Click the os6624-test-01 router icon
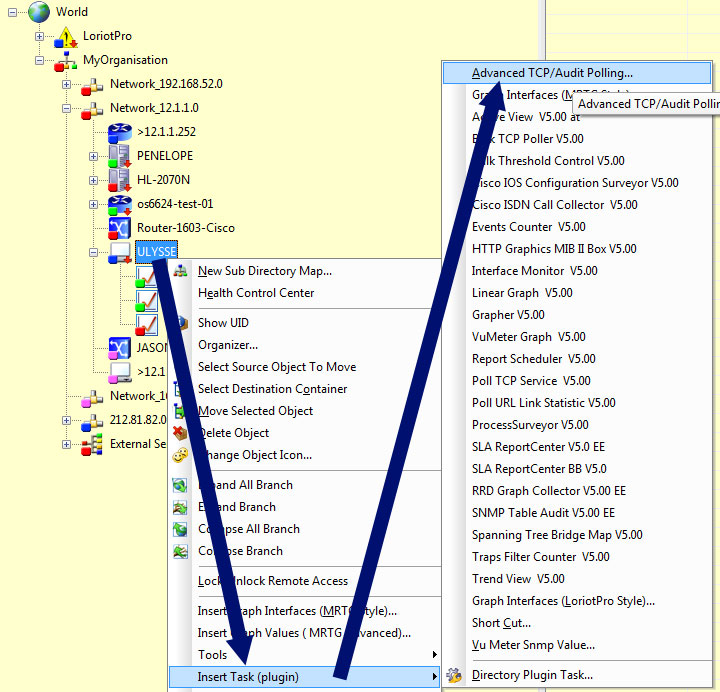 (120, 205)
